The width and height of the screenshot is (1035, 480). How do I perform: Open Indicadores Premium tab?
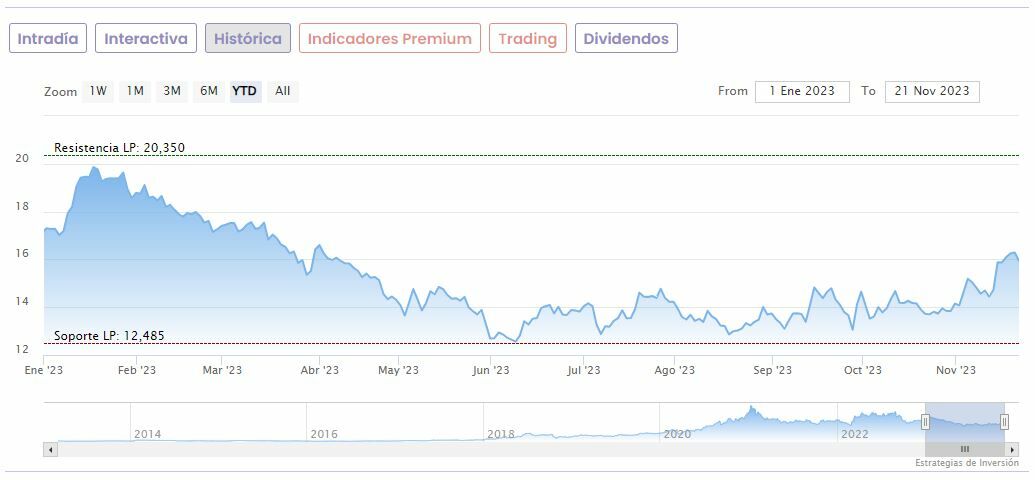pyautogui.click(x=389, y=39)
